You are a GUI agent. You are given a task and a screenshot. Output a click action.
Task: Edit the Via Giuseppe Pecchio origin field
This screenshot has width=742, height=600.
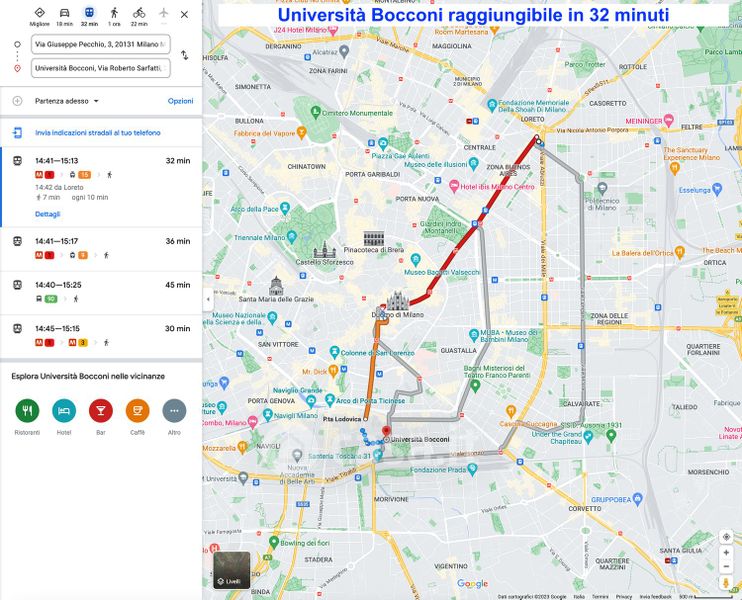[100, 45]
